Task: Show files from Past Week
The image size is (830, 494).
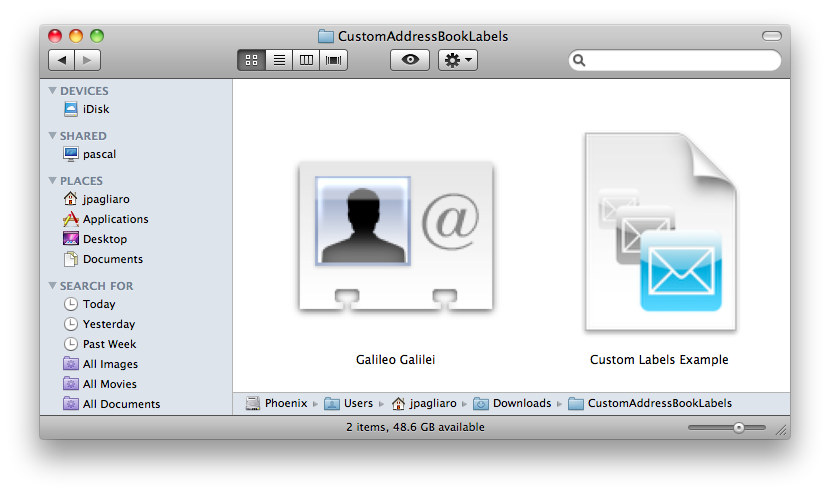Action: (109, 344)
